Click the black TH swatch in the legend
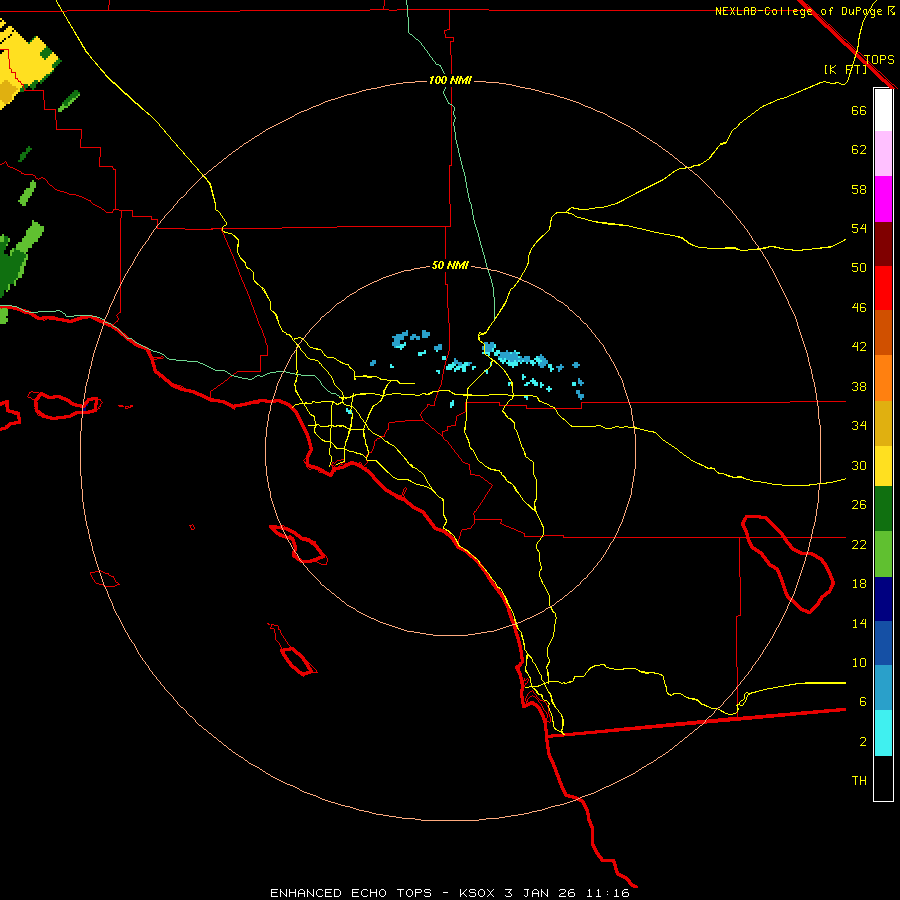The width and height of the screenshot is (900, 900). pos(883,778)
